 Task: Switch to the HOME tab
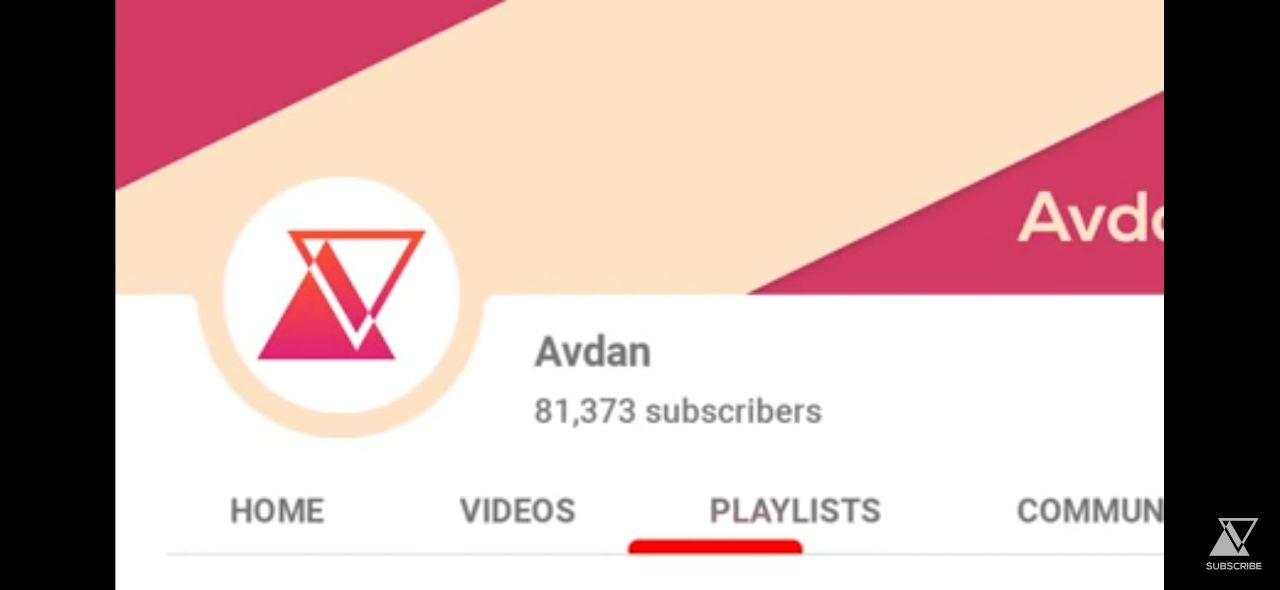coord(277,511)
